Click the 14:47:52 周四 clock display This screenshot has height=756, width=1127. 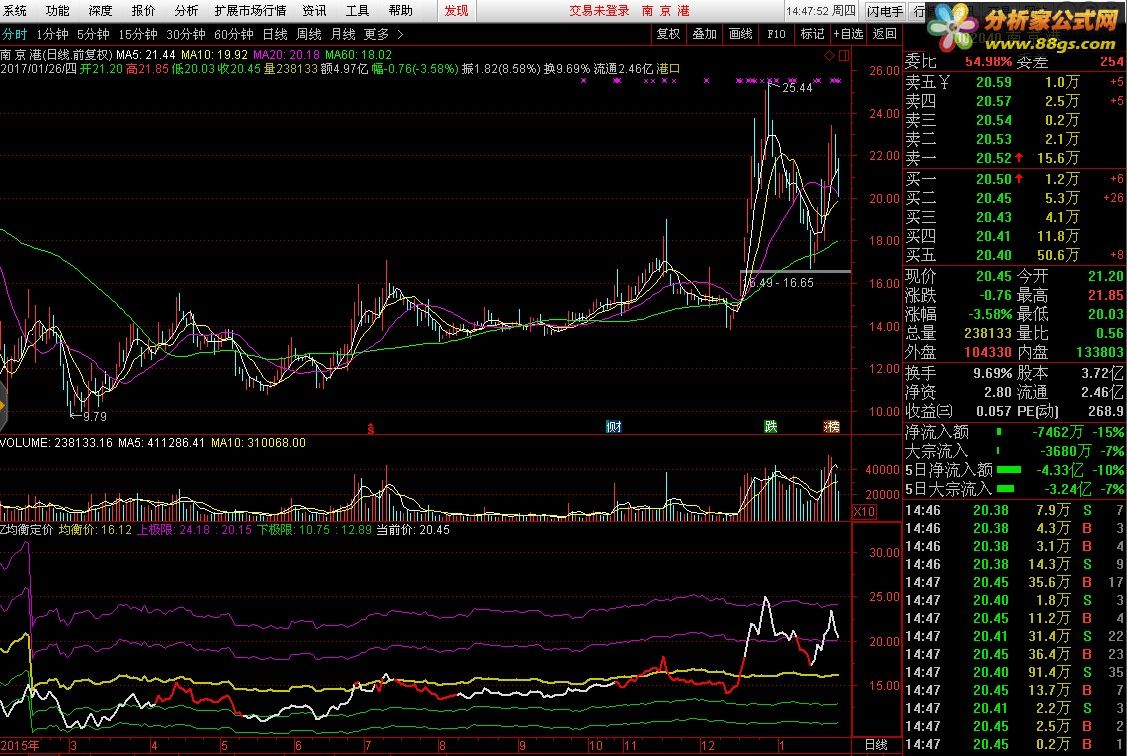coord(821,11)
